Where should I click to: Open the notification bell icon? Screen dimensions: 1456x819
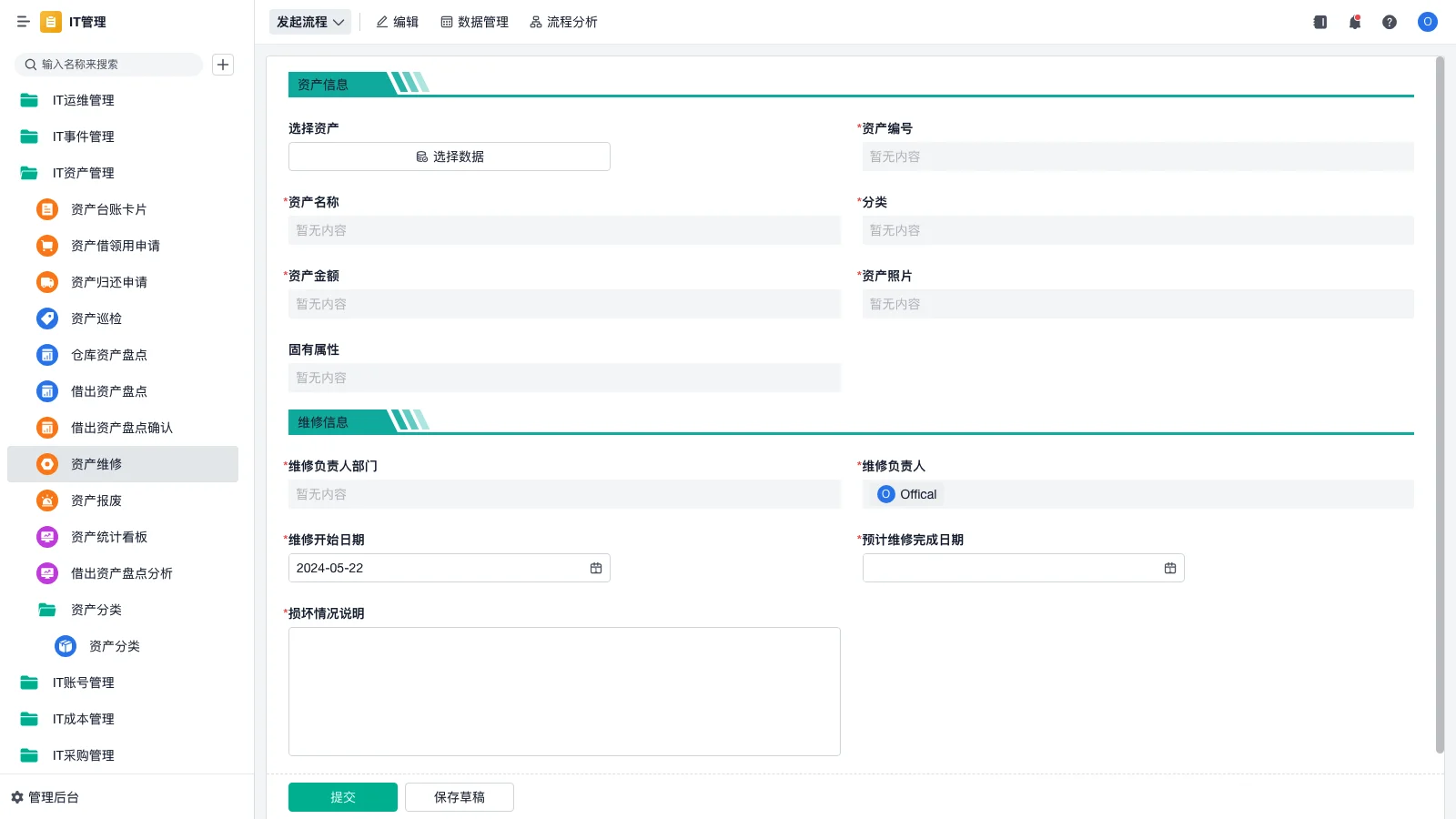pyautogui.click(x=1355, y=22)
